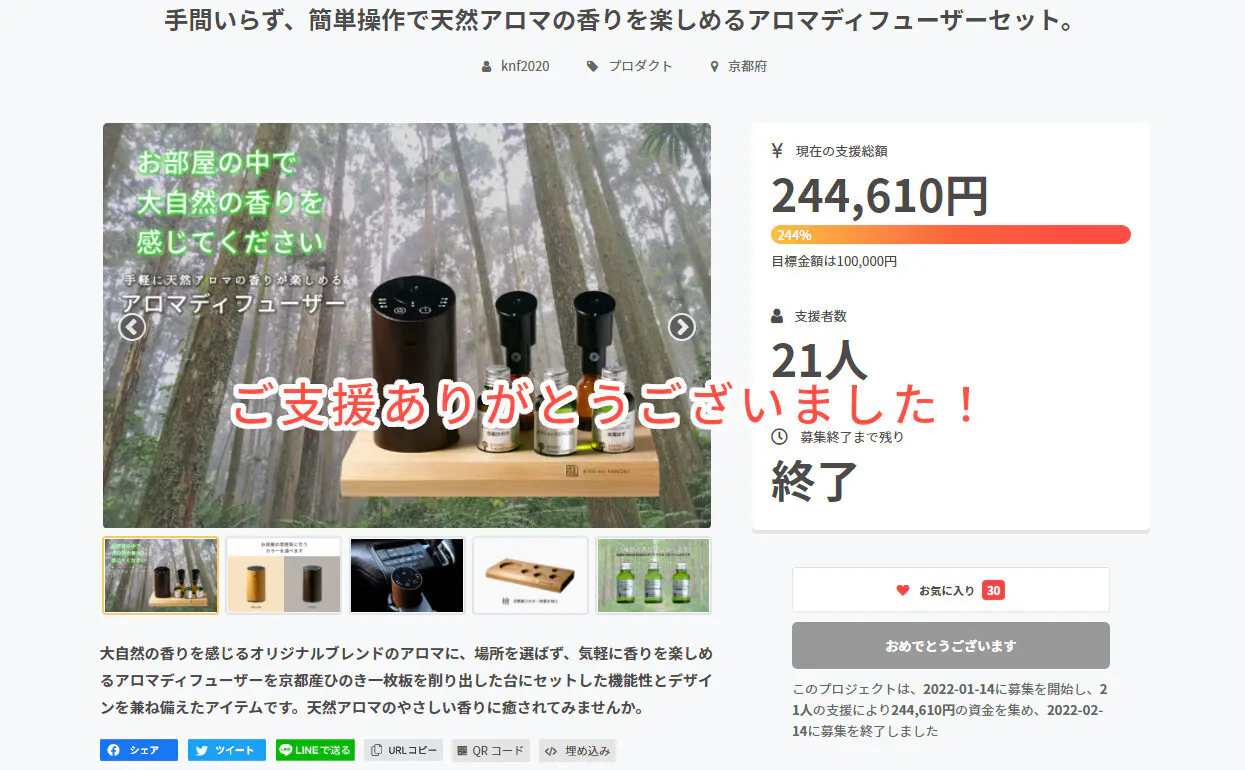Click the おめでとうございます button
Viewport: 1245px width, 770px height.
pyautogui.click(x=951, y=645)
